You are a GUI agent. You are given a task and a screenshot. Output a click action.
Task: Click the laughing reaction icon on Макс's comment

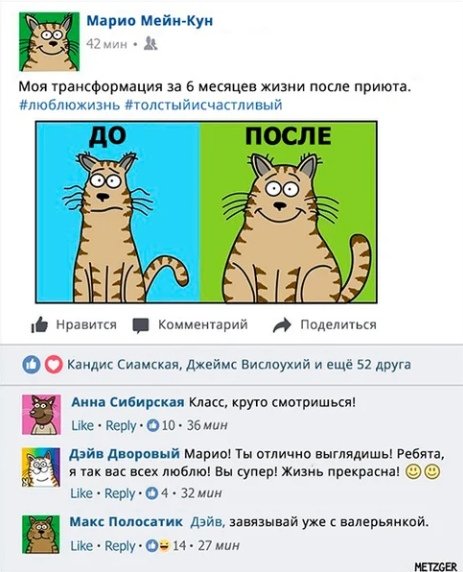[x=164, y=546]
